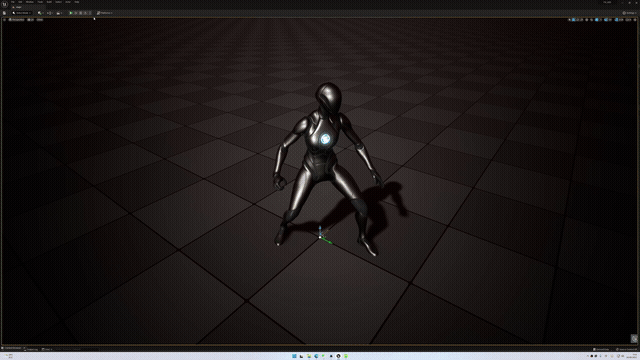This screenshot has width=640, height=360.
Task: Toggle scale snapping in viewport toolbar
Action: 616,20
